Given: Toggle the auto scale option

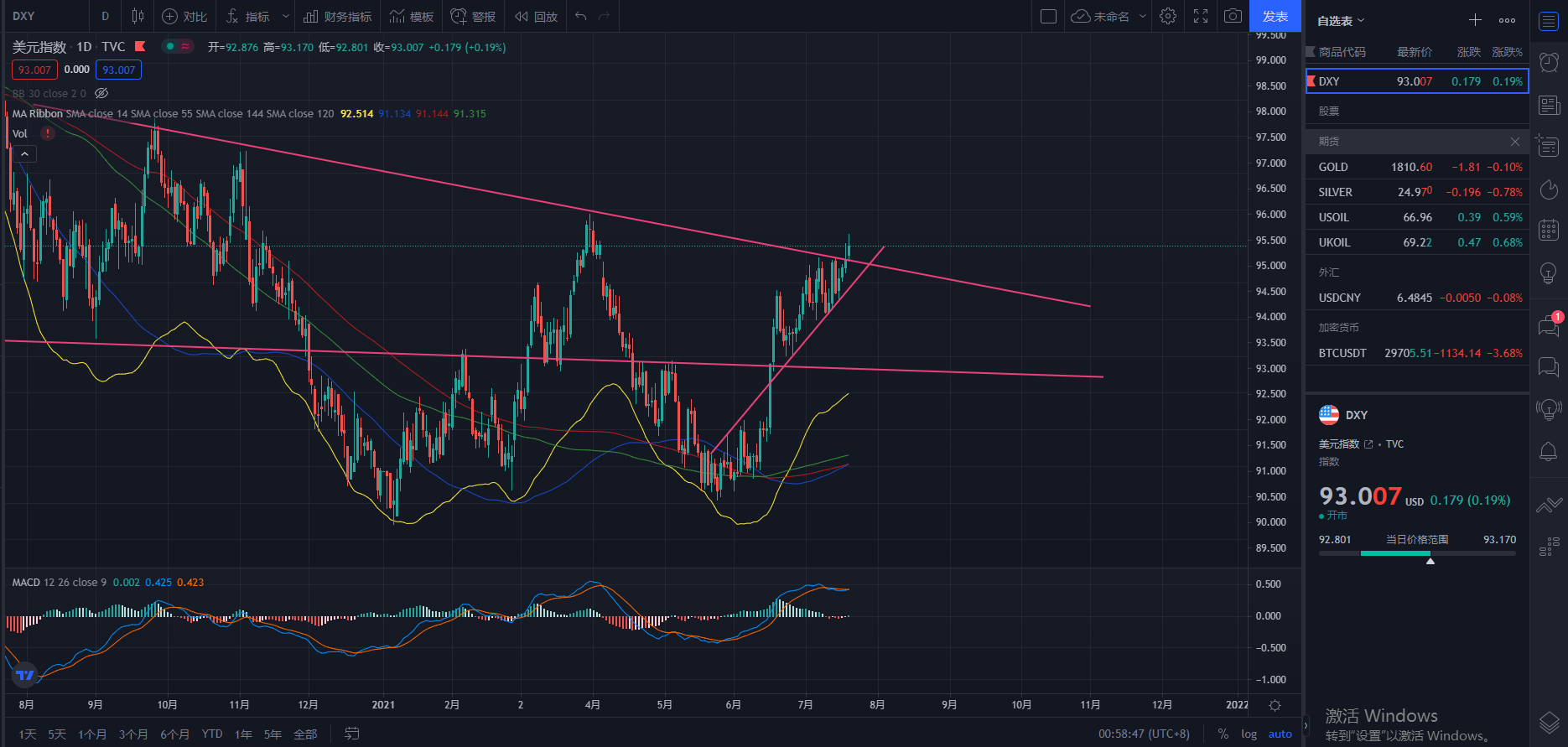Looking at the screenshot, I should click(1280, 734).
